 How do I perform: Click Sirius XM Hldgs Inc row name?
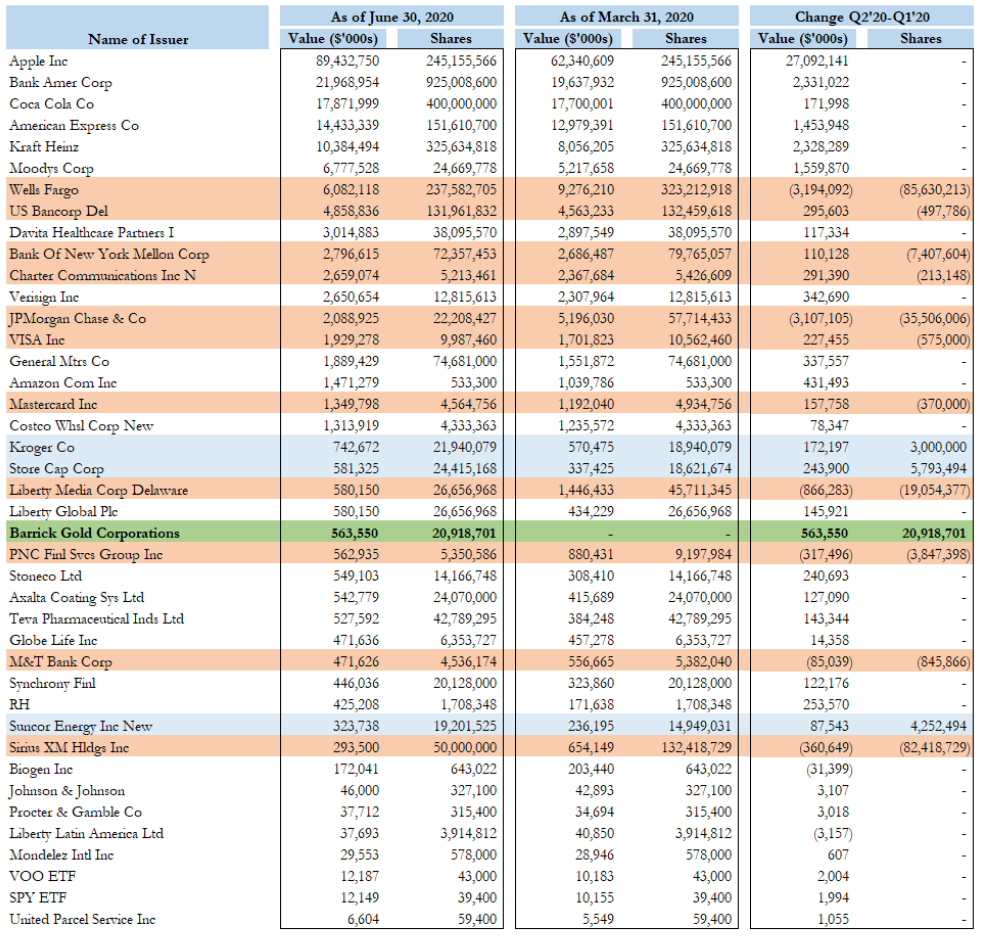coord(69,748)
